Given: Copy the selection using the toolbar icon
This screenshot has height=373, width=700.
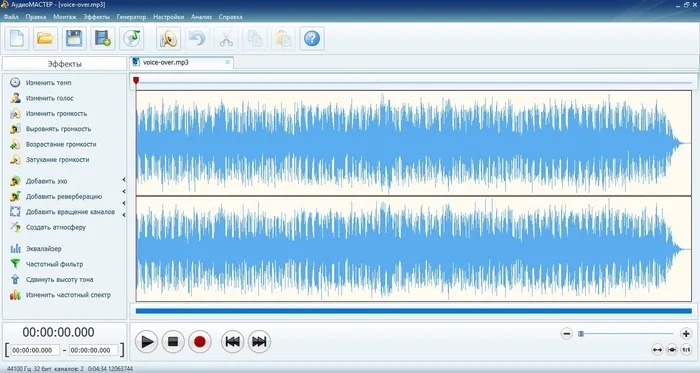Looking at the screenshot, I should click(254, 38).
